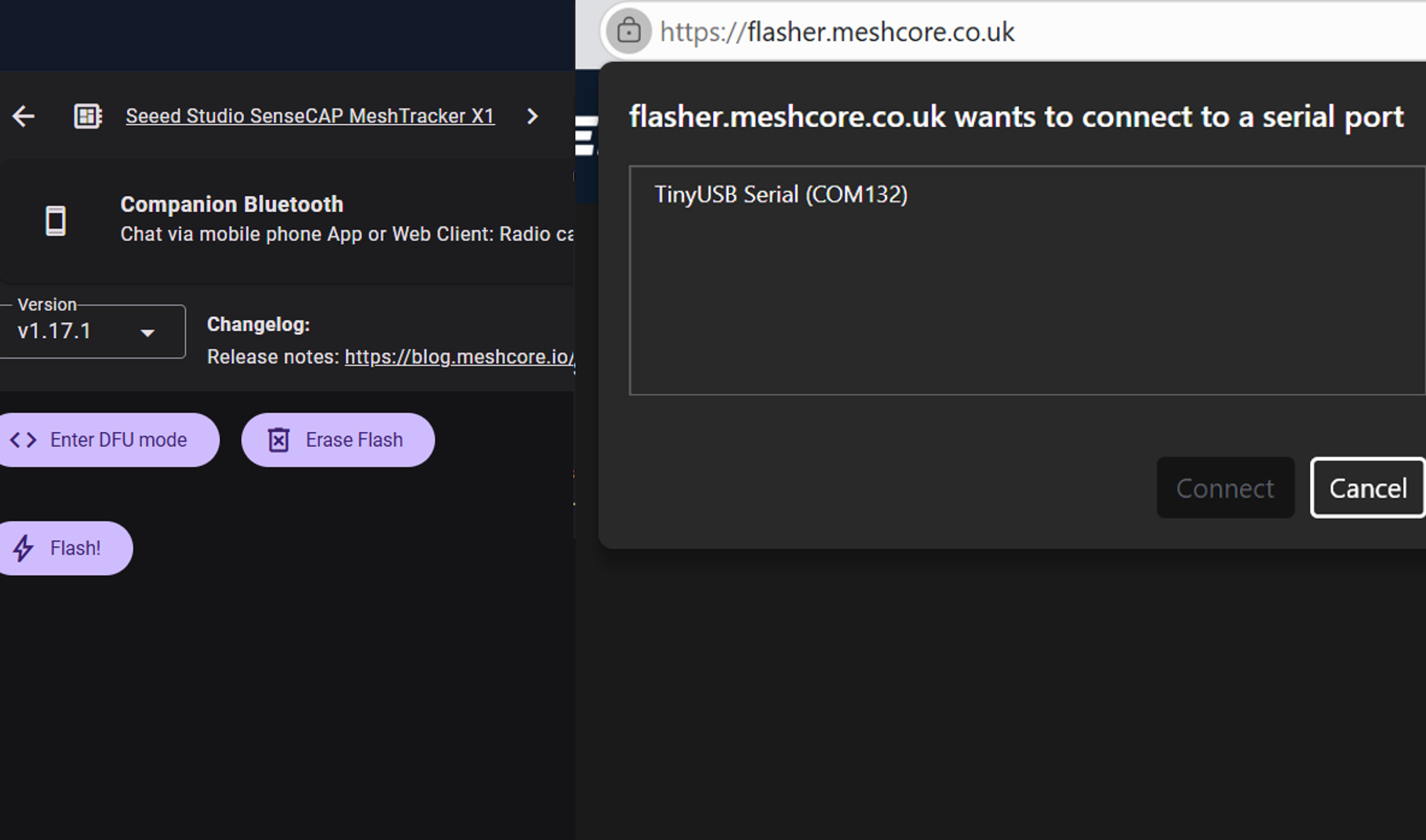The image size is (1426, 840).
Task: Open the blog.meshcore.io release notes link
Action: 460,357
